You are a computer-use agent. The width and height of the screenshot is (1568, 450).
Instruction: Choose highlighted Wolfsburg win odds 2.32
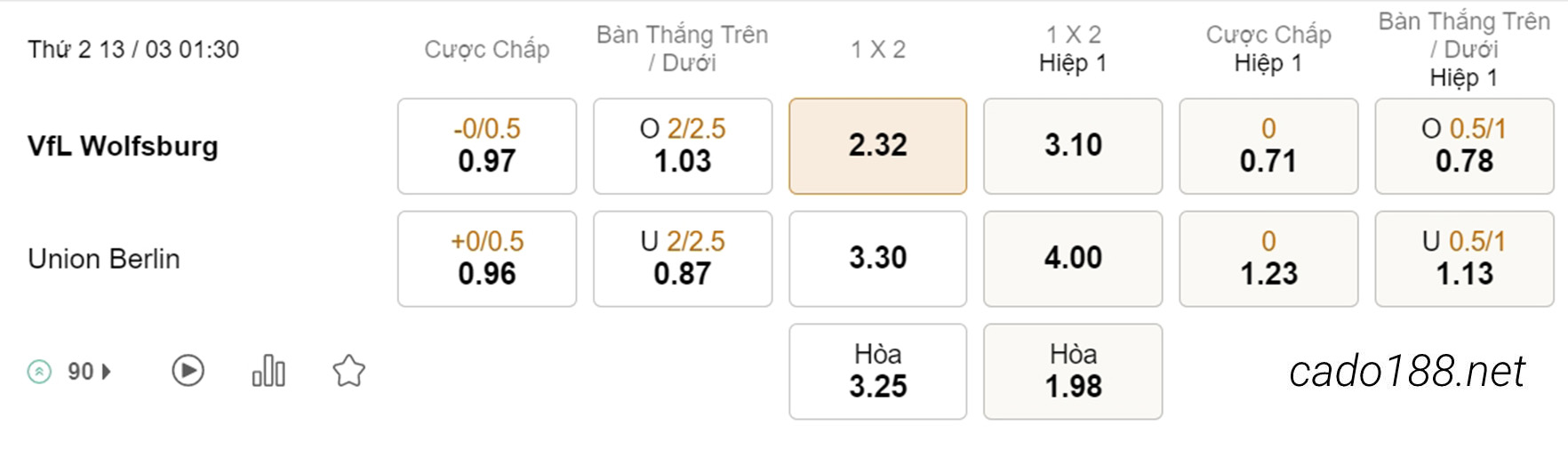pyautogui.click(x=878, y=146)
